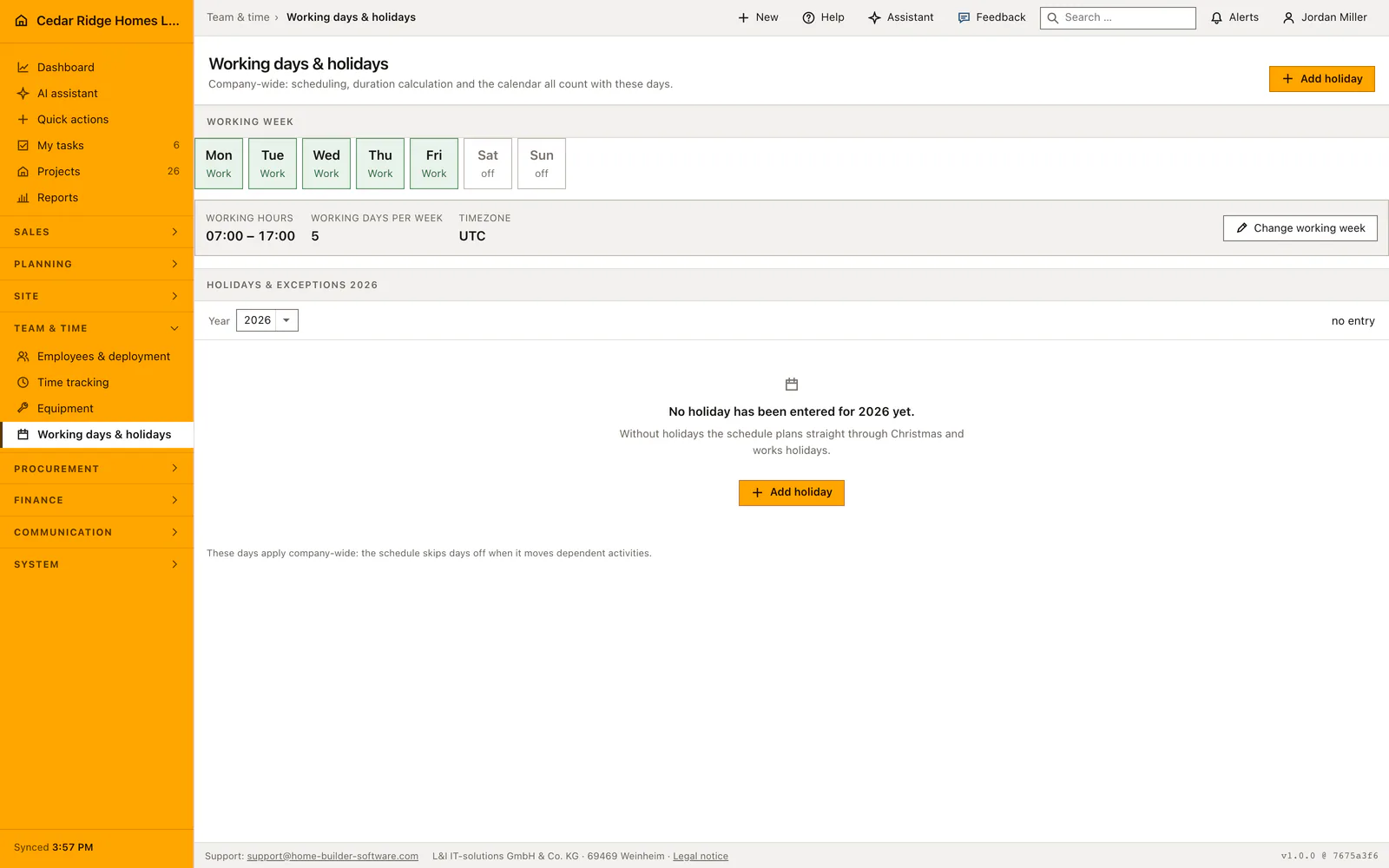Screen dimensions: 1389x868
Task: Expand the Procurement sidebar section
Action: pos(96,469)
